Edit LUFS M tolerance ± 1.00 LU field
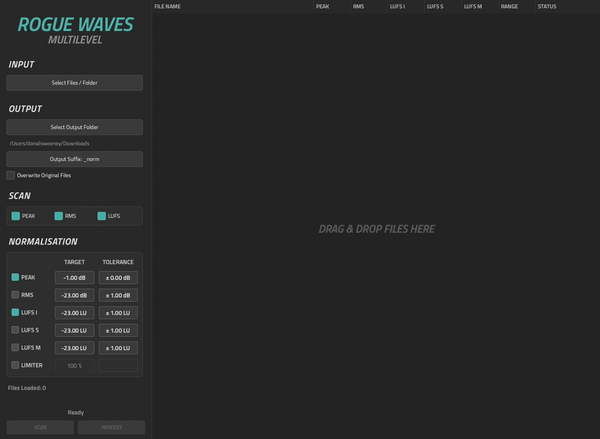This screenshot has height=439, width=600. tap(118, 348)
